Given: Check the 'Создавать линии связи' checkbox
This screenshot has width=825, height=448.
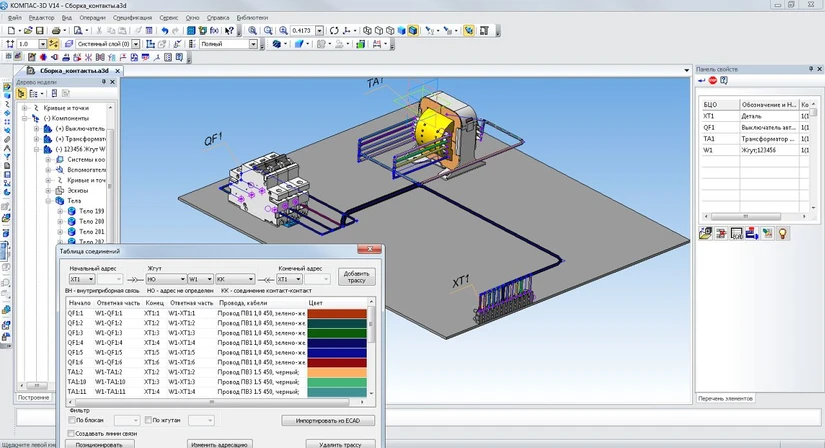Looking at the screenshot, I should (x=70, y=432).
